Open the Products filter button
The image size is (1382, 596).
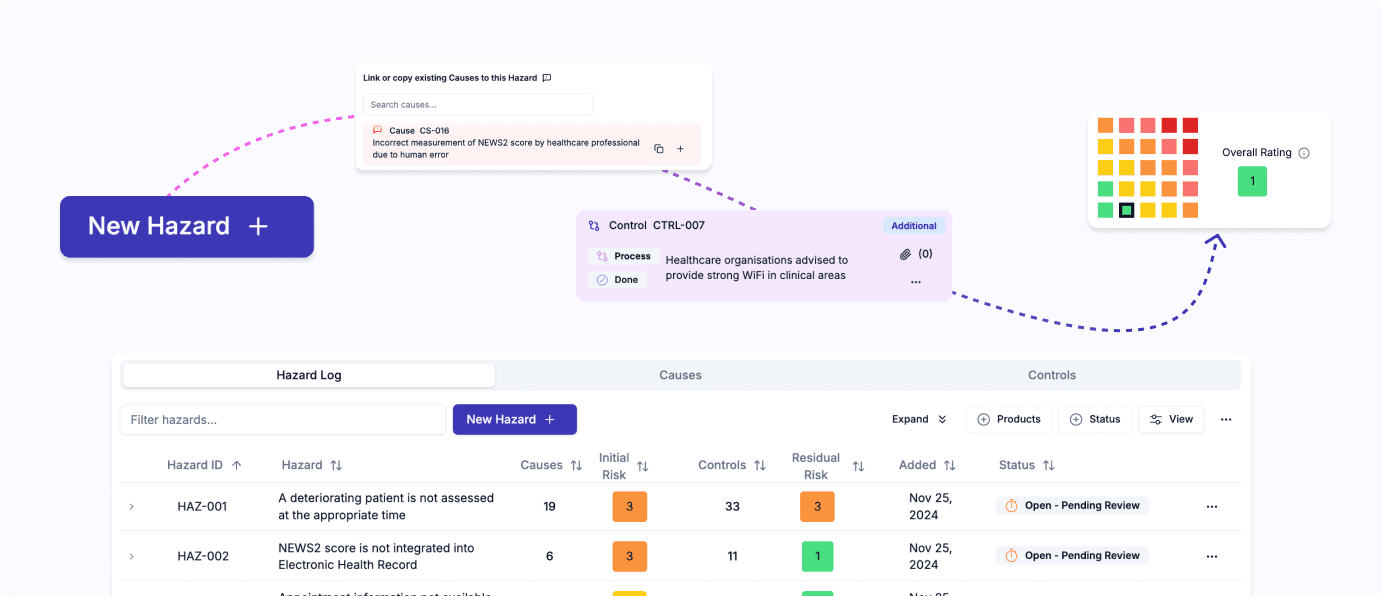pyautogui.click(x=1009, y=420)
